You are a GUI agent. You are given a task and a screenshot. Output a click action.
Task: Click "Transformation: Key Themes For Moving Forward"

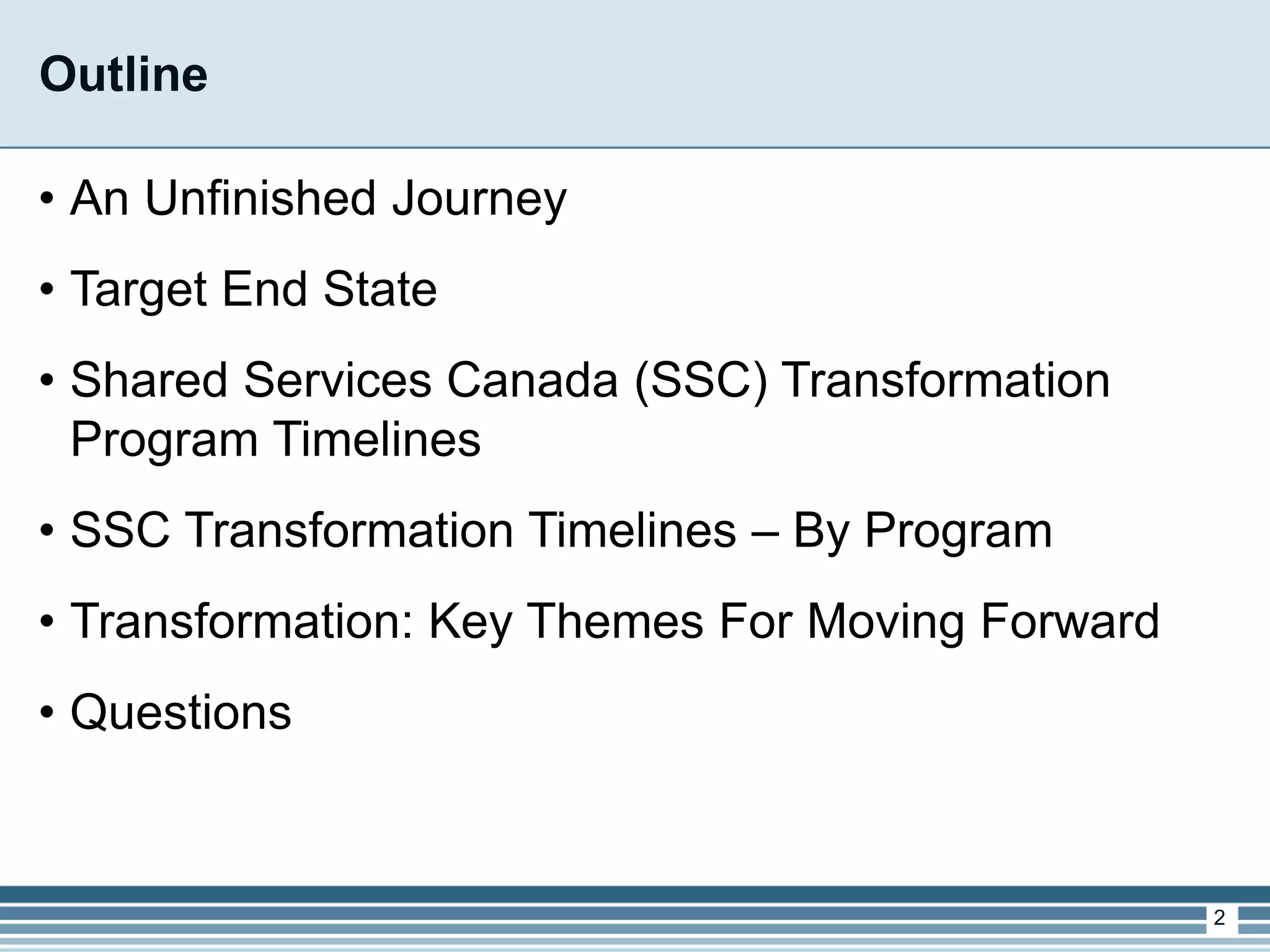click(615, 622)
